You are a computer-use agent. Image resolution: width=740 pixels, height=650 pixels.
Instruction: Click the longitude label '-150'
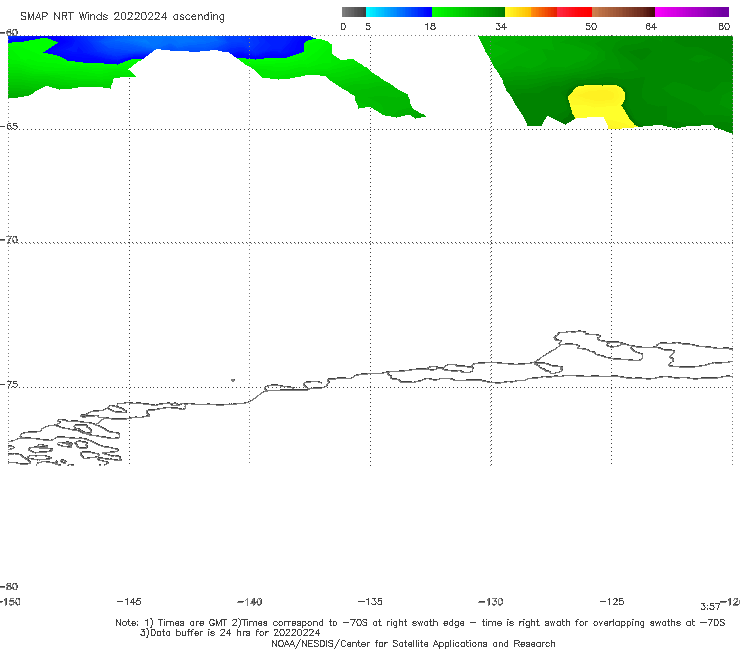tap(10, 601)
